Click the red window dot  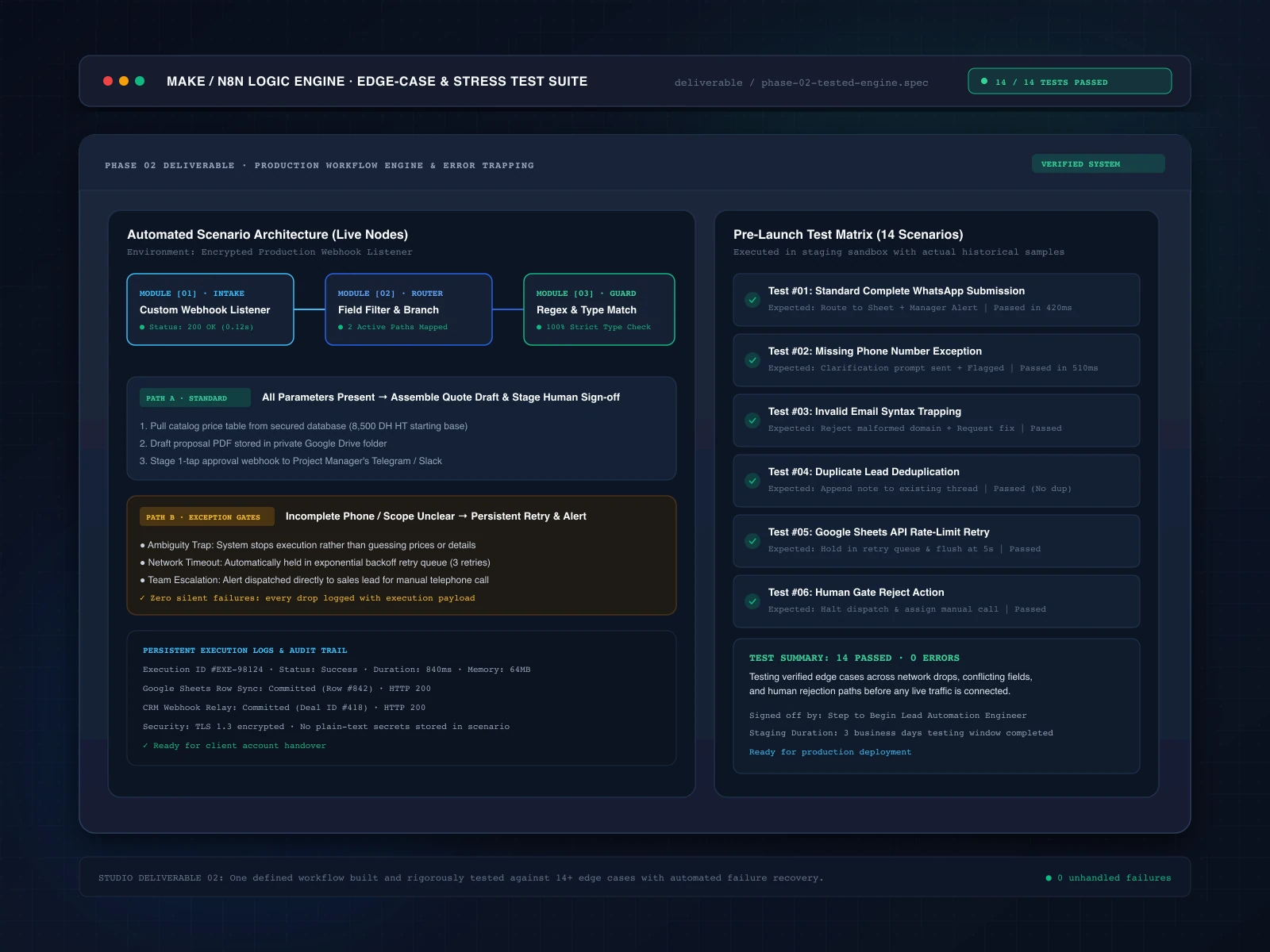(x=108, y=81)
